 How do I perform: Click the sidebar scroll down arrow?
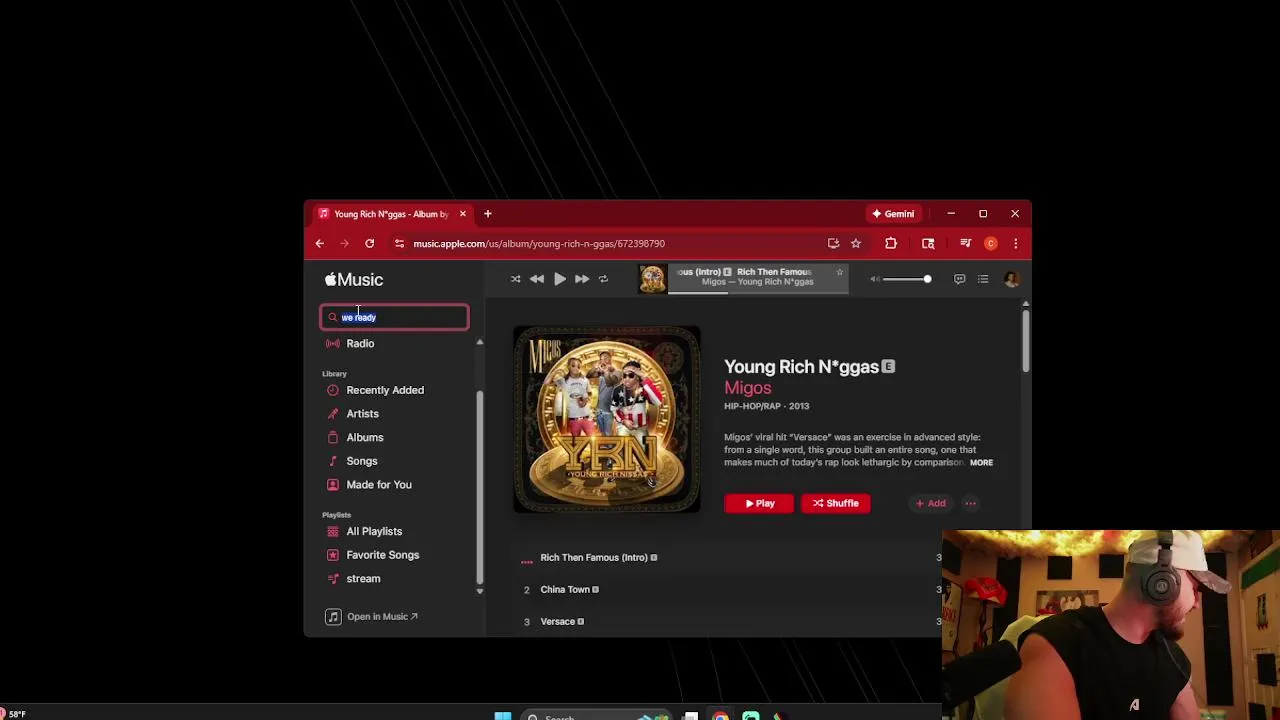coord(480,591)
